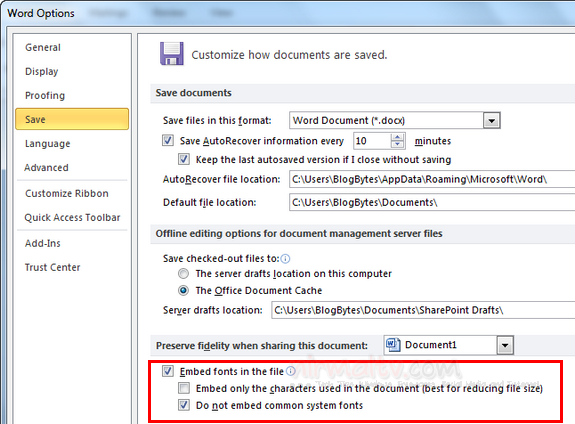Open the Save files format dropdown
This screenshot has height=424, width=575.
point(491,120)
